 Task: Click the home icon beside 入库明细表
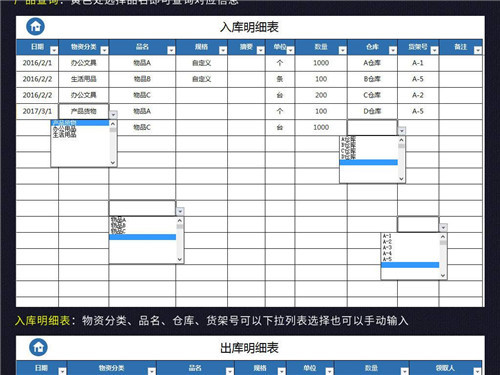(x=35, y=26)
